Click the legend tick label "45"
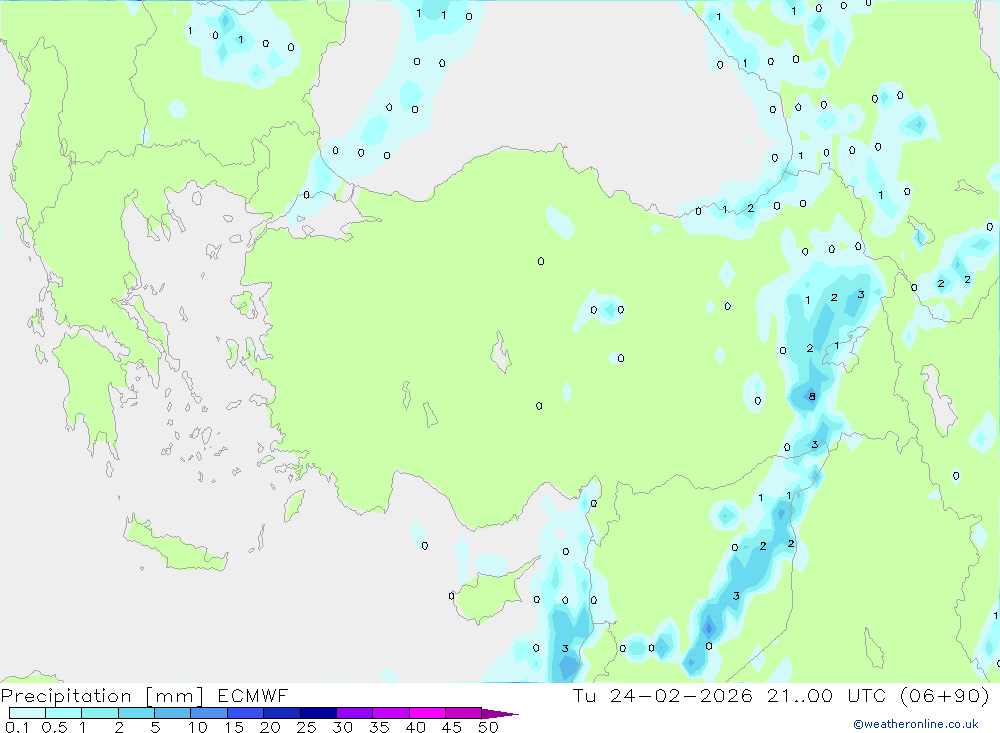Viewport: 1000px width, 733px height. click(452, 727)
